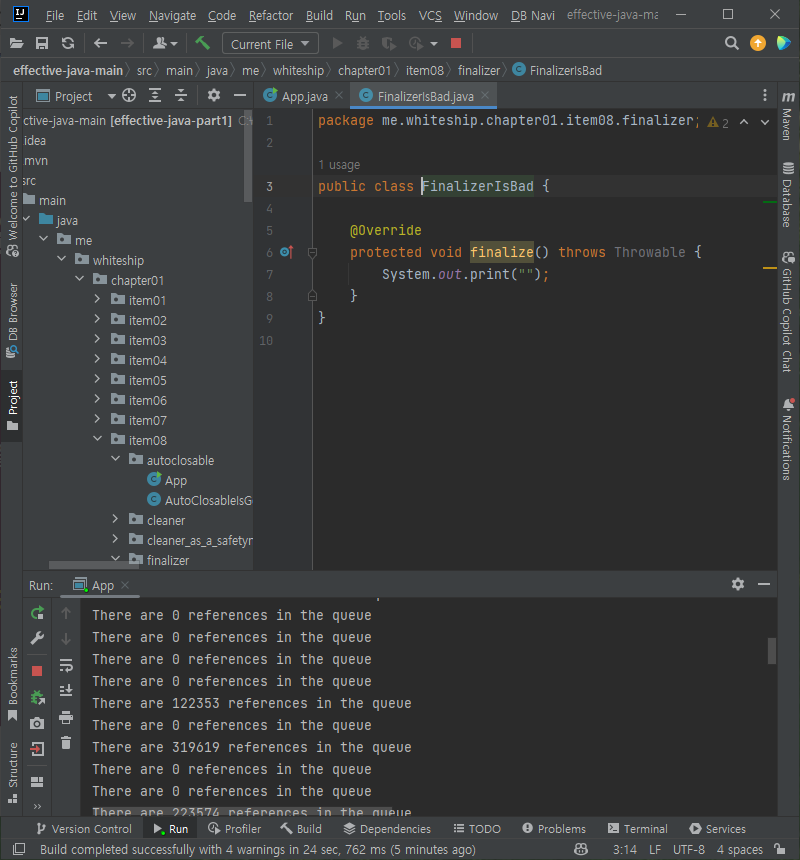
Task: Click the Synchronize reload icon in toolbar
Action: tap(68, 43)
